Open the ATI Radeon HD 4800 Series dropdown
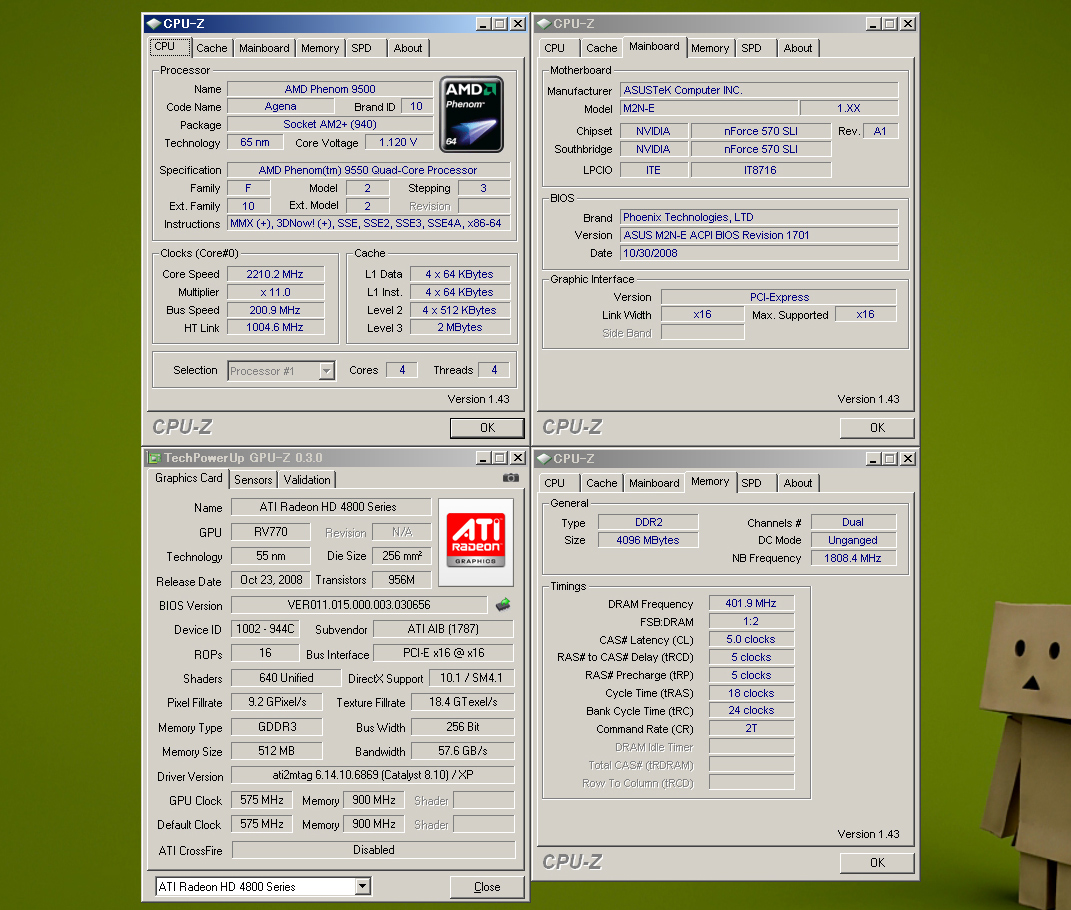1071x910 pixels. pos(362,886)
